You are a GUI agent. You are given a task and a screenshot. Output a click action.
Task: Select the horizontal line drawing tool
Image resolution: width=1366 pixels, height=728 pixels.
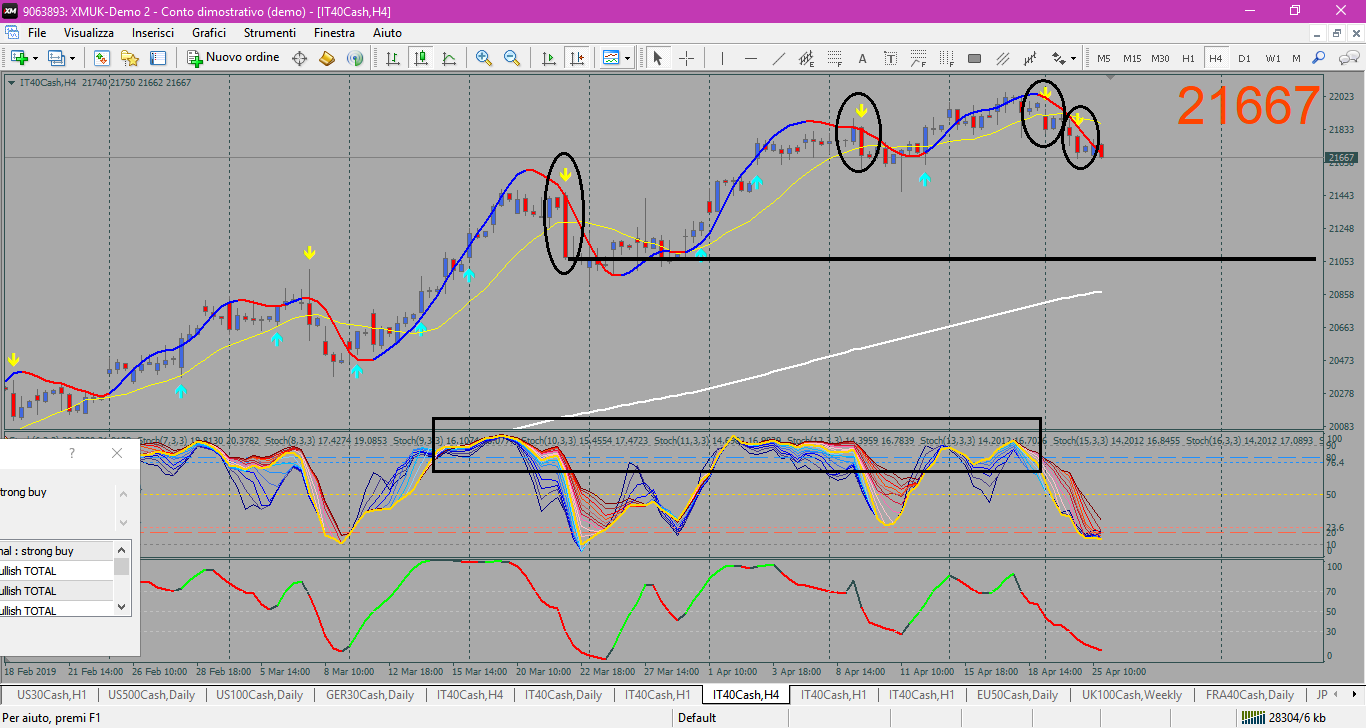click(x=750, y=58)
